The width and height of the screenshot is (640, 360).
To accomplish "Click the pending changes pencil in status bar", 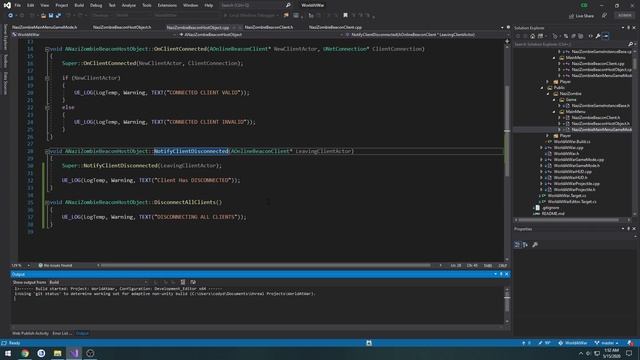I will point(544,343).
